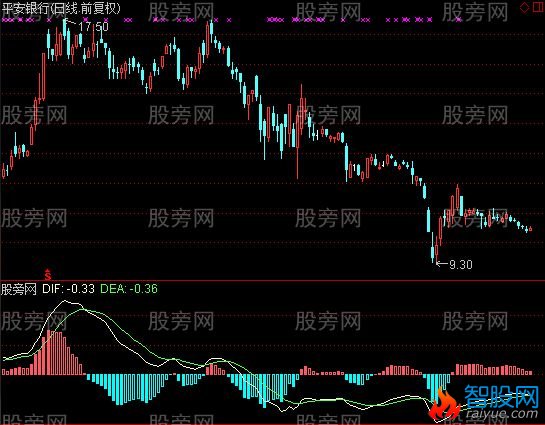Click the 股旁网 indicator name beside DIF
The width and height of the screenshot is (545, 425).
19,289
